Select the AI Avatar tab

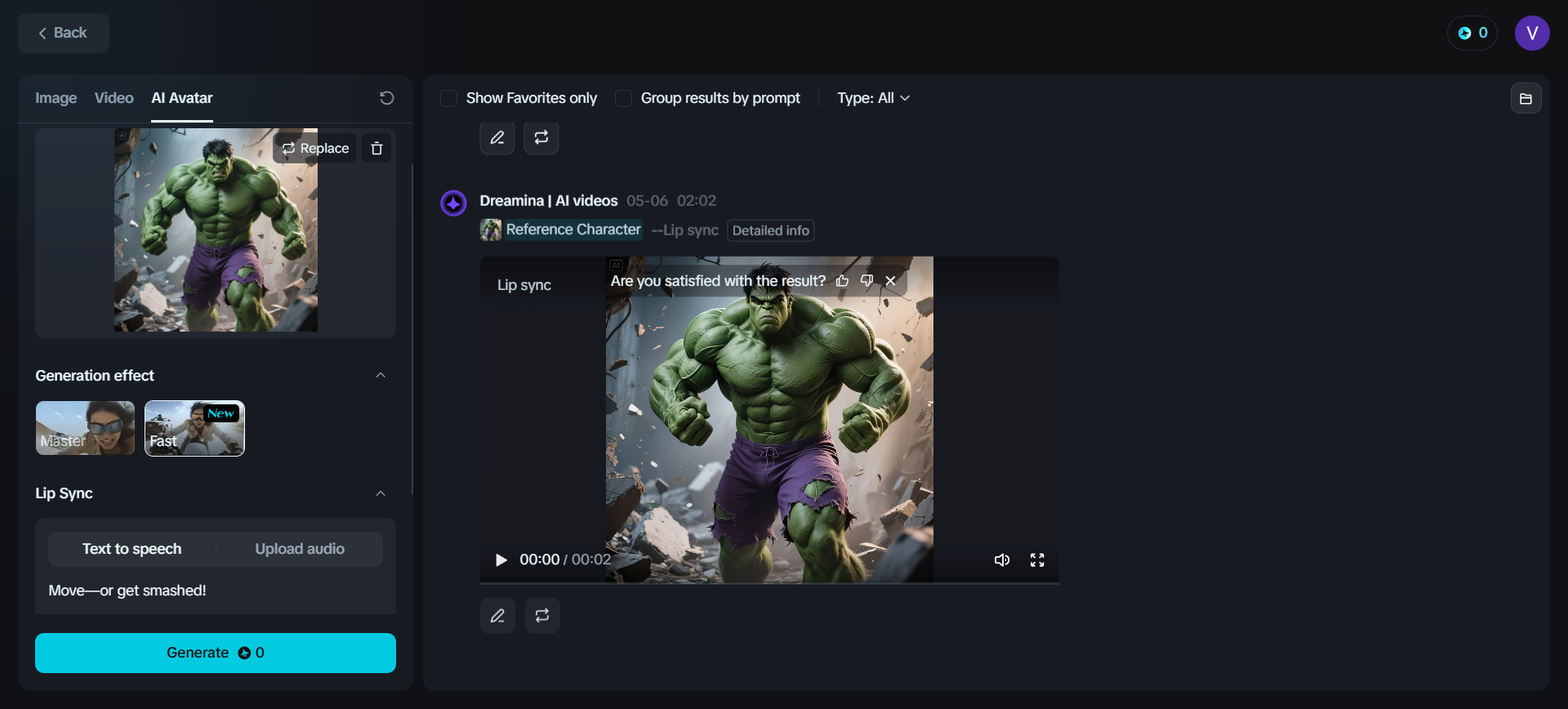182,98
